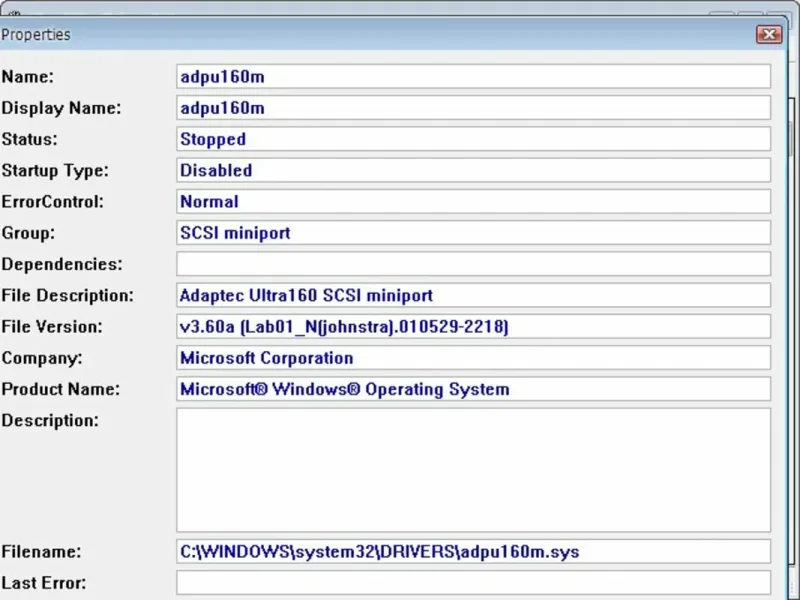Screen dimensions: 800x600
Task: Click the Filename field with adpu160m.sys path
Action: [473, 552]
